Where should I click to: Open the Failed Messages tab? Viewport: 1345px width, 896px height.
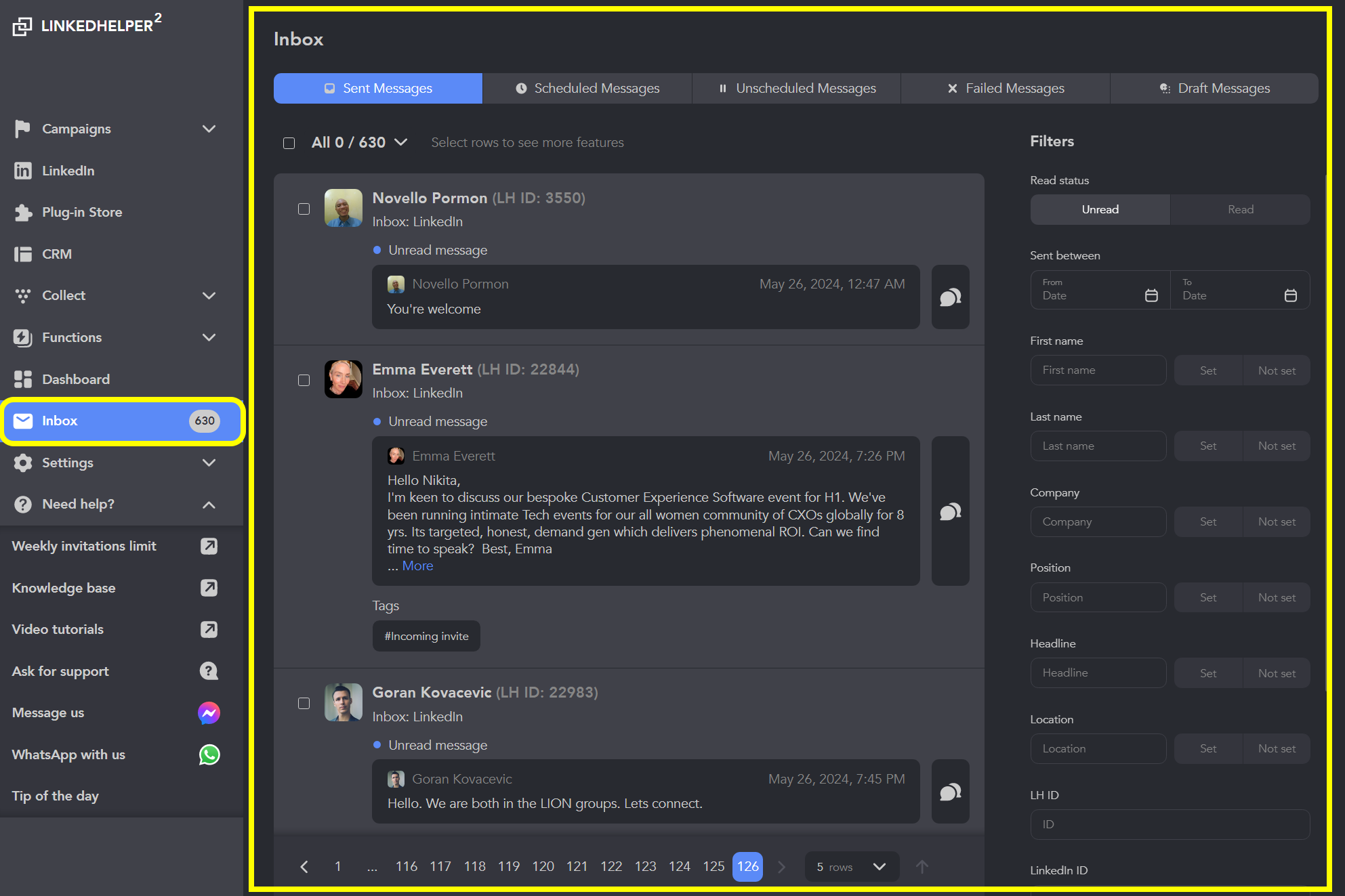click(x=1005, y=88)
